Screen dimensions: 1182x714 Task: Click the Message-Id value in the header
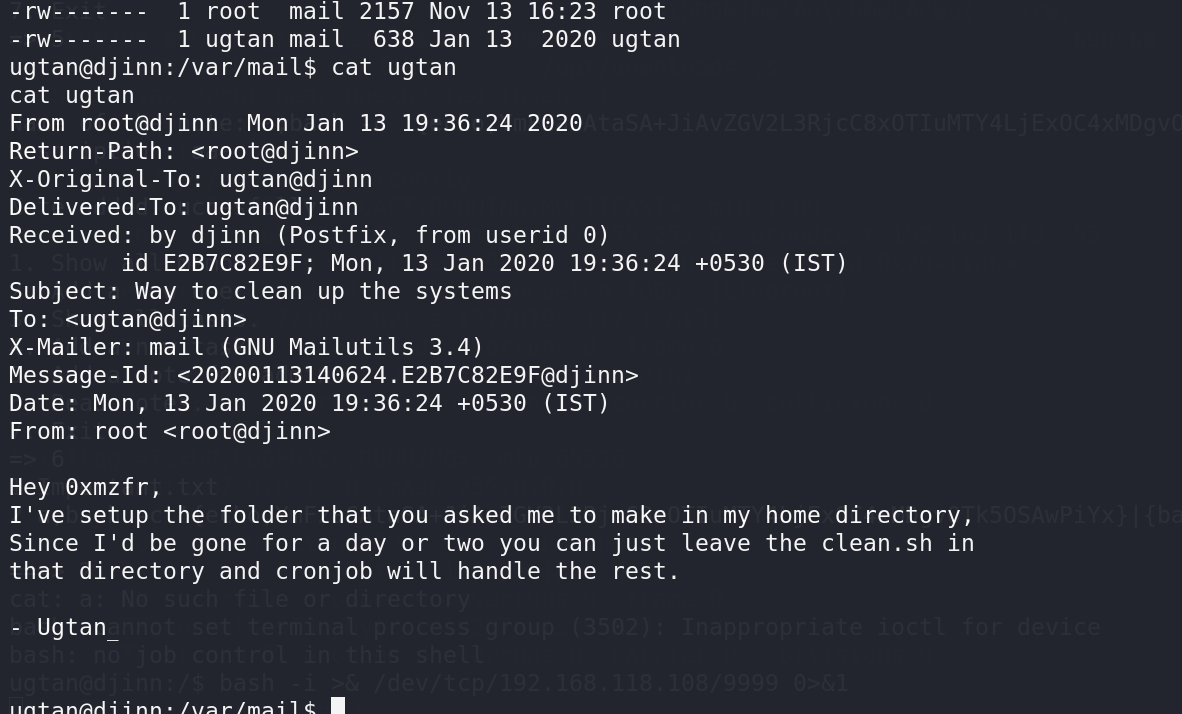pyautogui.click(x=407, y=375)
